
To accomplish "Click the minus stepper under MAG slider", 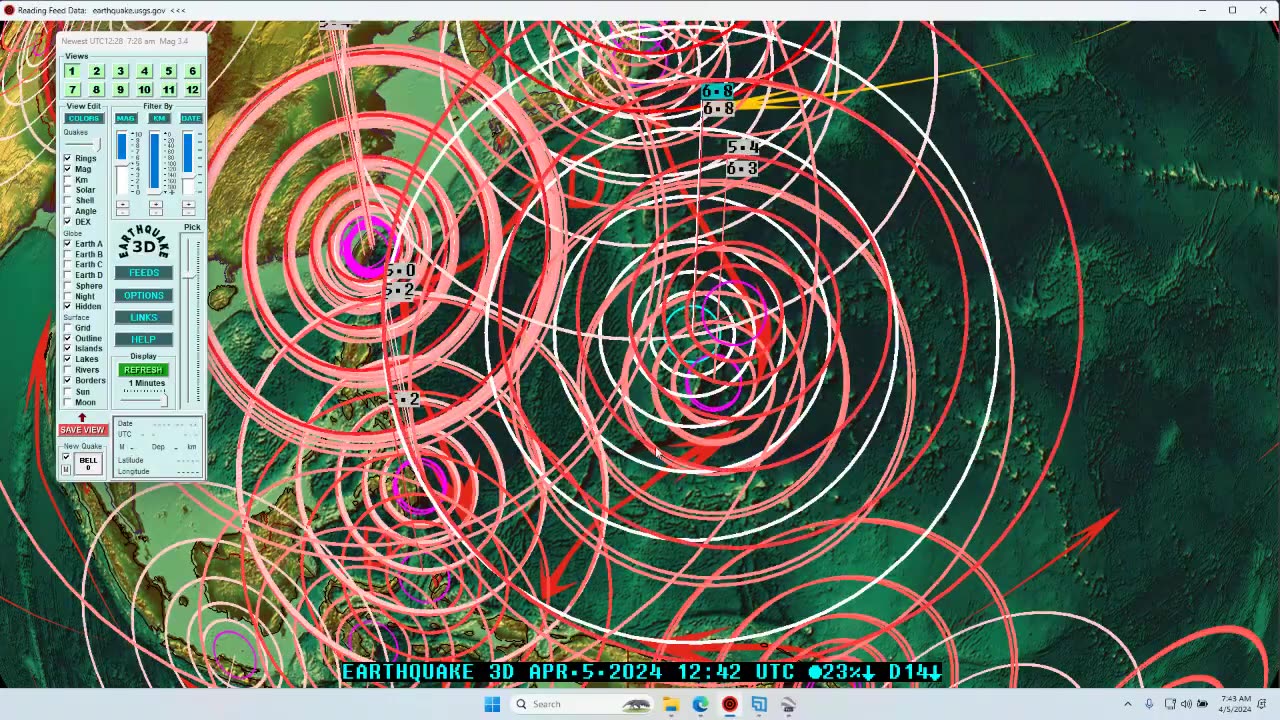I will tap(123, 212).
